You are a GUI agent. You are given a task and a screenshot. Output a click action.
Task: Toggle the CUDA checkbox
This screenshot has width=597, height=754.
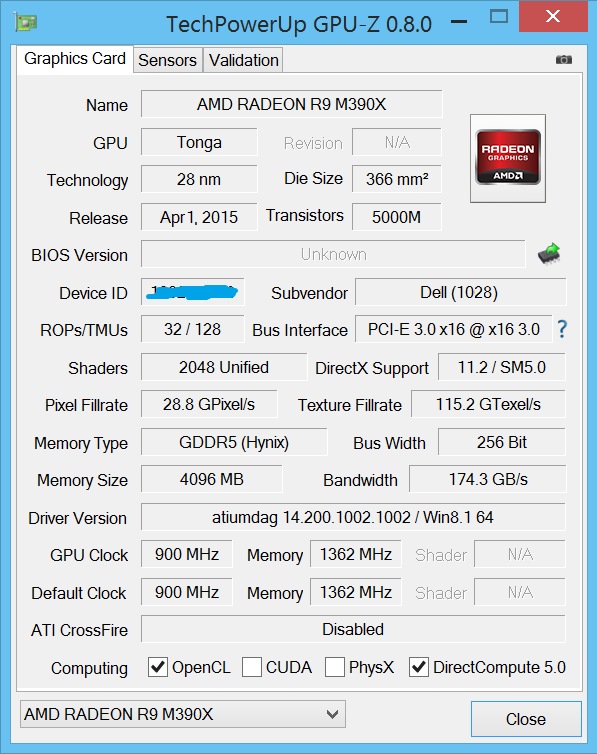(251, 667)
